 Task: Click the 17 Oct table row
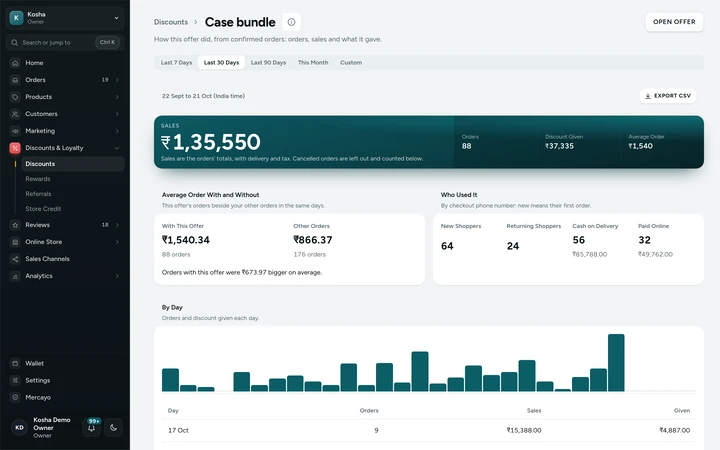tap(428, 430)
